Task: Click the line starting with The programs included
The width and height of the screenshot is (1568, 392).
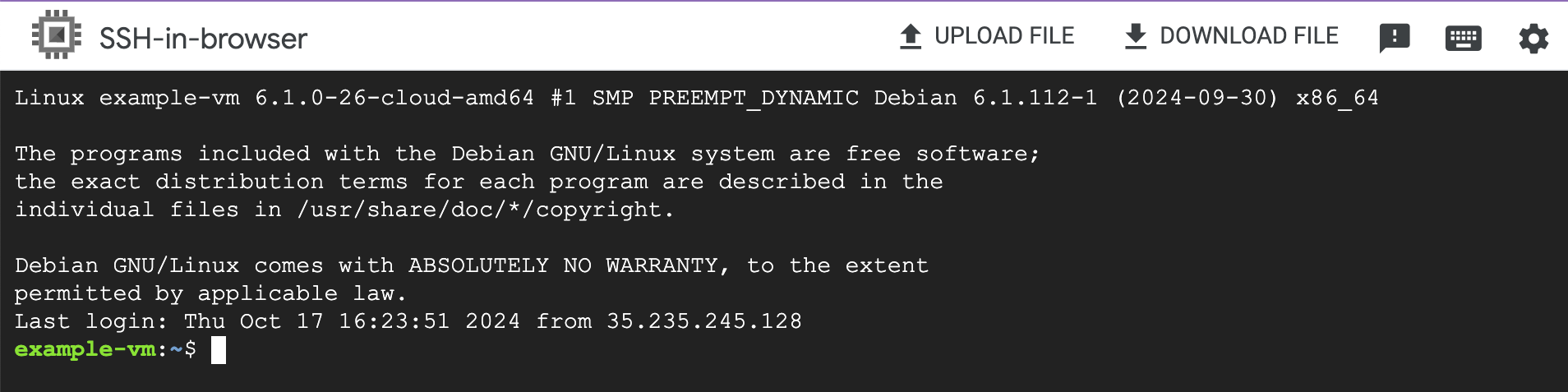Action: (x=527, y=154)
